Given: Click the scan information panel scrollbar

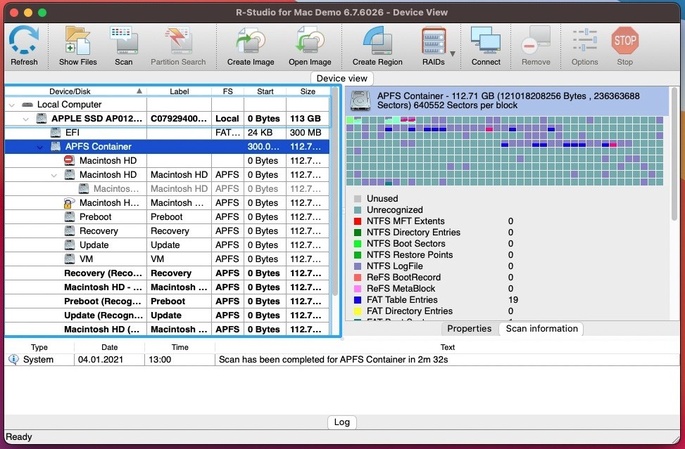Looking at the screenshot, I should (x=674, y=153).
